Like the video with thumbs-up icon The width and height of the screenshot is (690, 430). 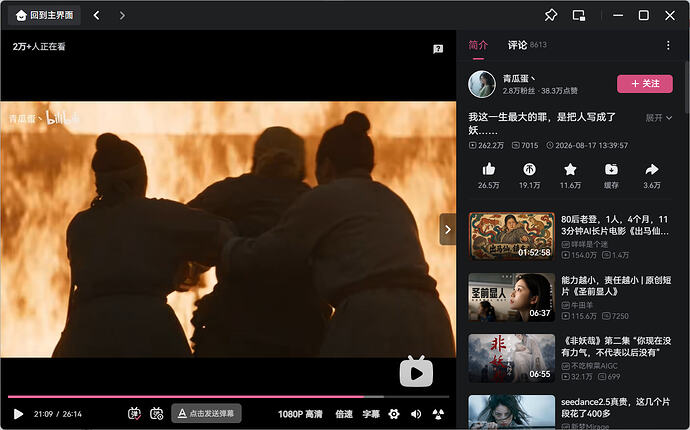pos(488,169)
